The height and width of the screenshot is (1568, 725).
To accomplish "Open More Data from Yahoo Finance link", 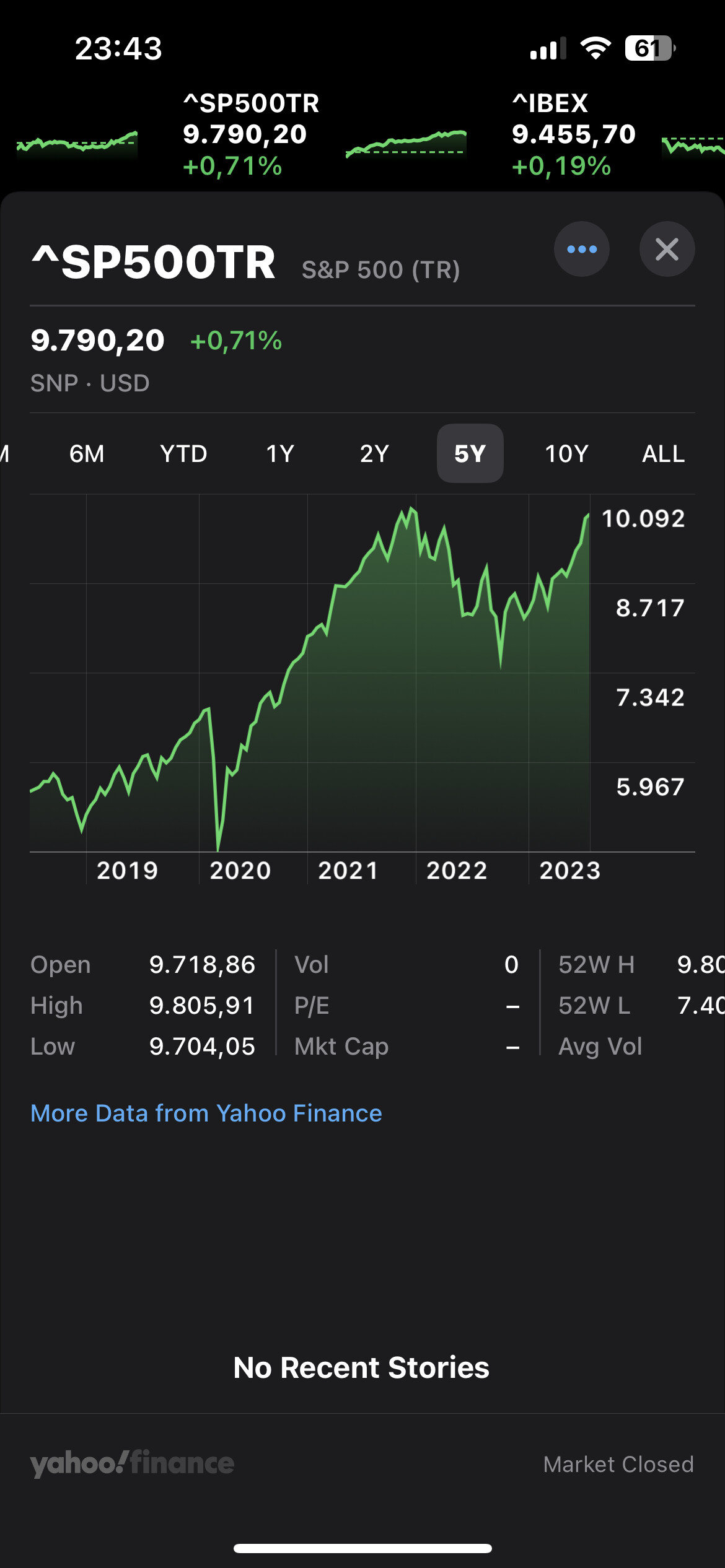I will point(206,1113).
